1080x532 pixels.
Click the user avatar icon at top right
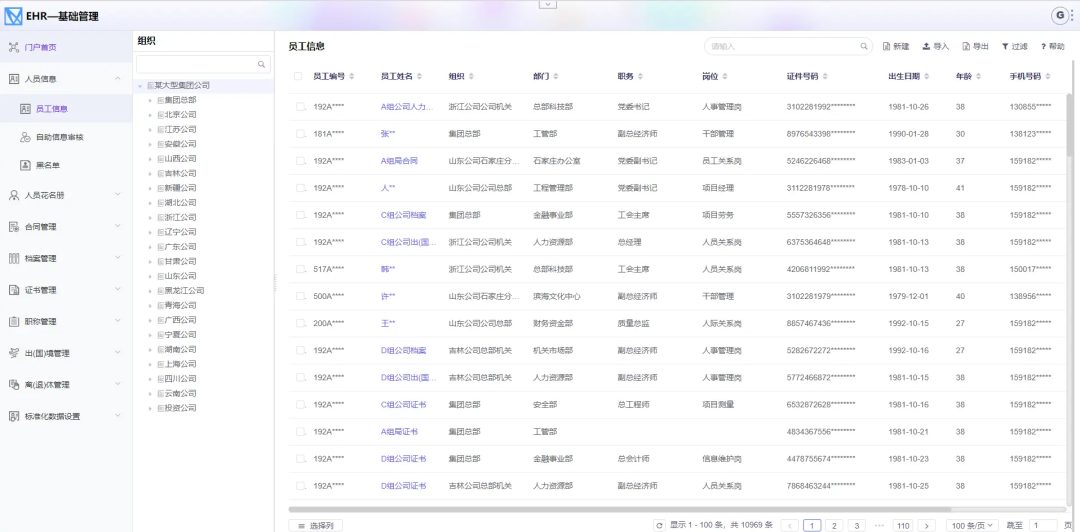coord(1060,15)
